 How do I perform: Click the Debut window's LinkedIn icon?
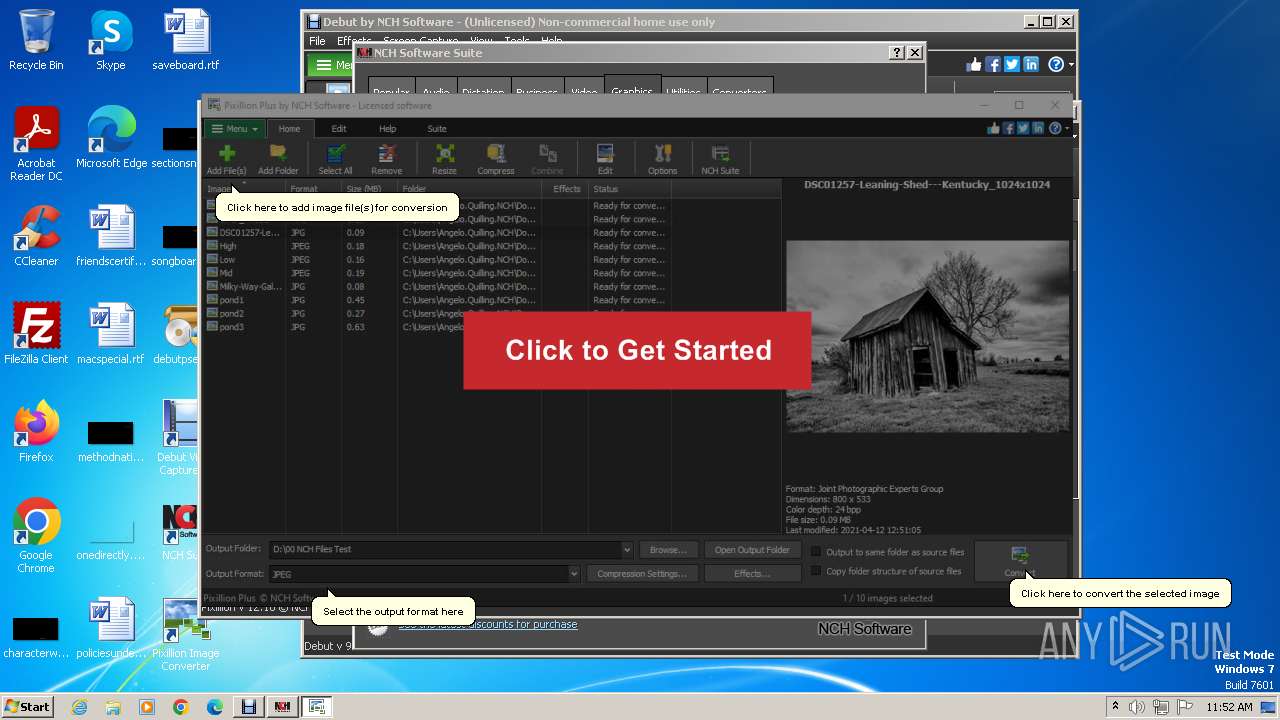(x=1031, y=64)
